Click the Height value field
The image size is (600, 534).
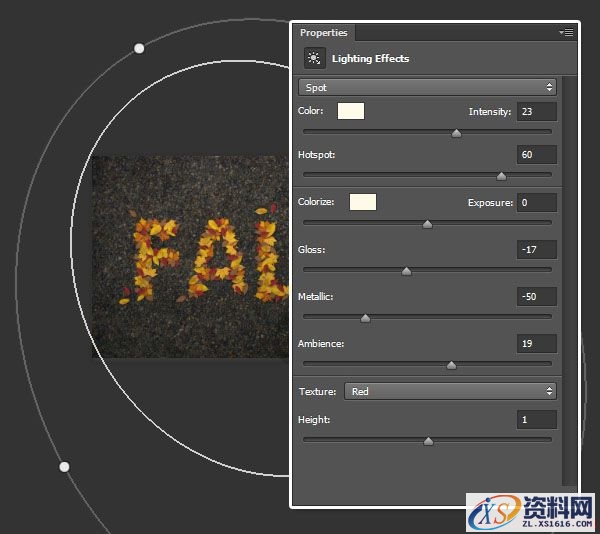tap(537, 419)
